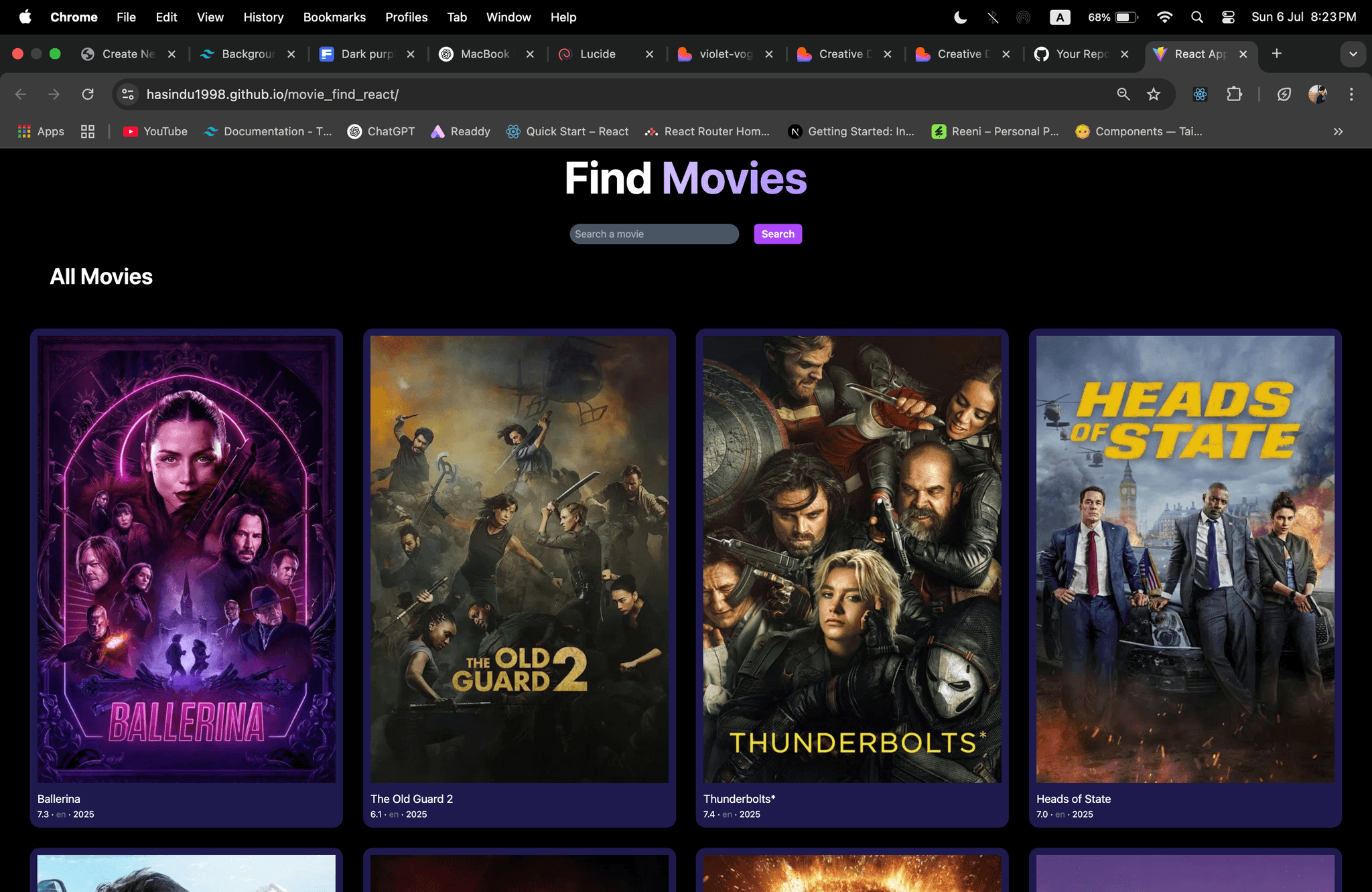Open the Chrome profile avatar
Screen dimensions: 1372x892
1318,94
